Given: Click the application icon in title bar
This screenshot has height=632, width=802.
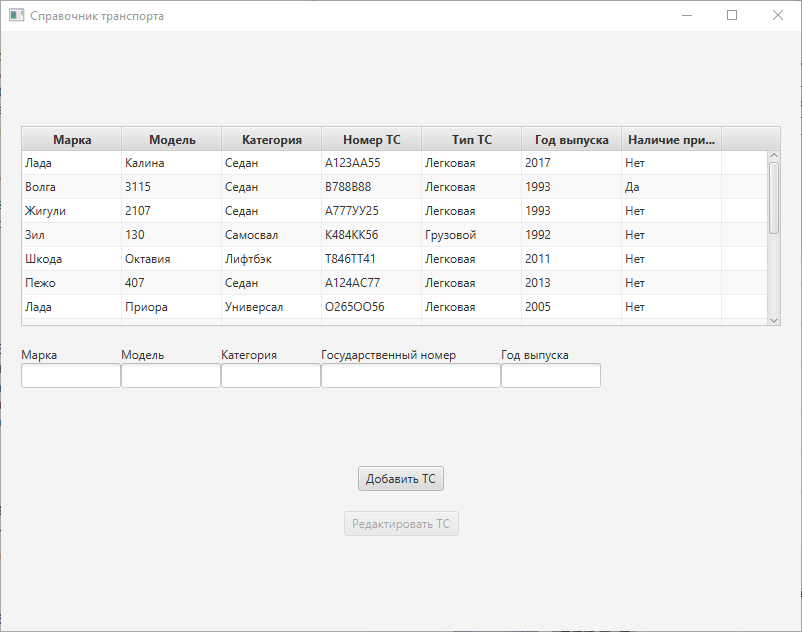Looking at the screenshot, I should point(15,15).
